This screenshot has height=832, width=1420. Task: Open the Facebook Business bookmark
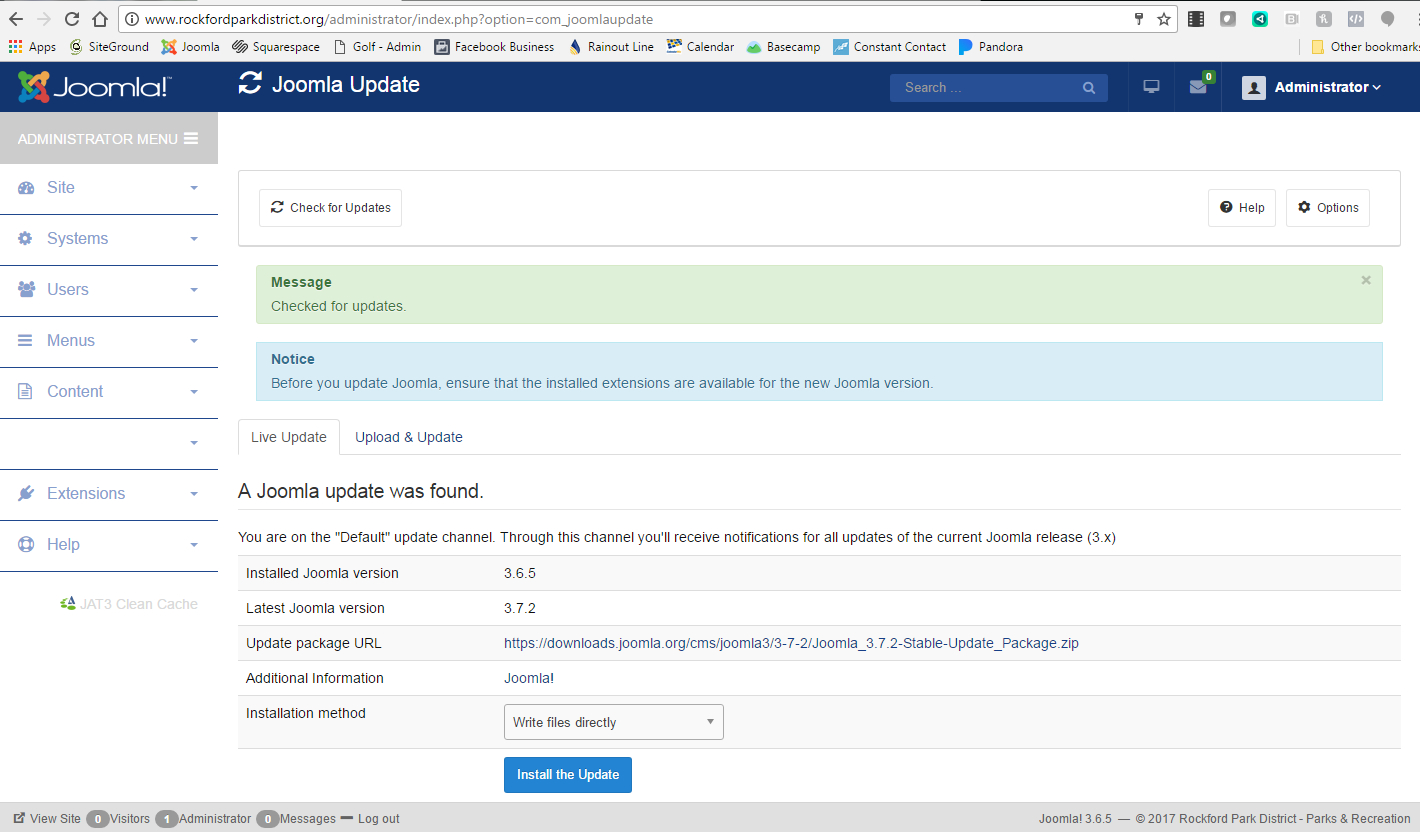(x=494, y=47)
